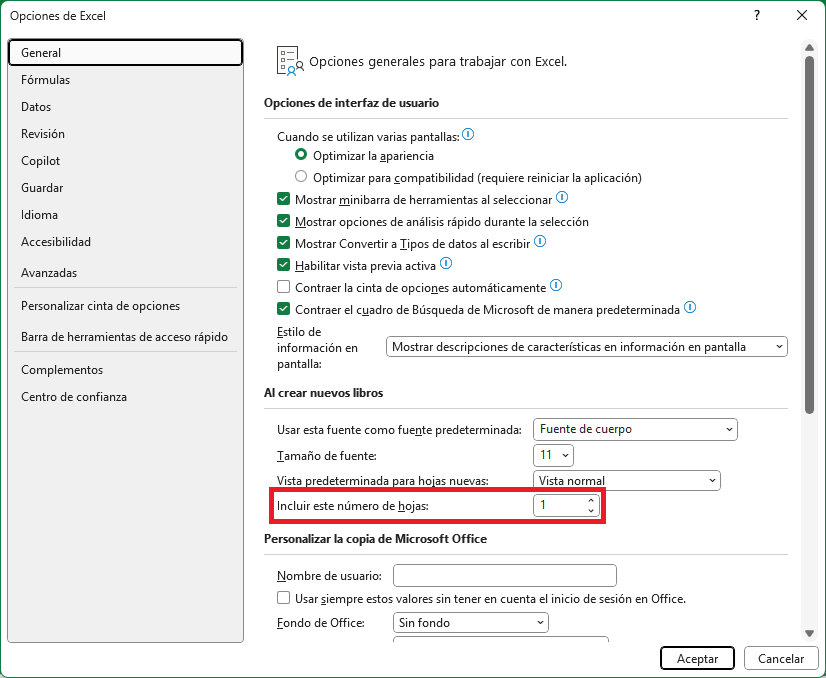
Task: Click scrollbar up arrow
Action: coord(810,48)
